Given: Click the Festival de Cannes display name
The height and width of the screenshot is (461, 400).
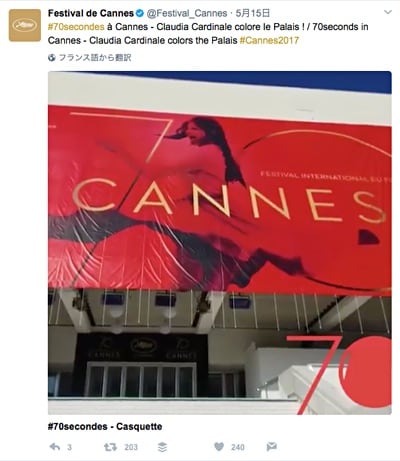Looking at the screenshot, I should (x=91, y=13).
